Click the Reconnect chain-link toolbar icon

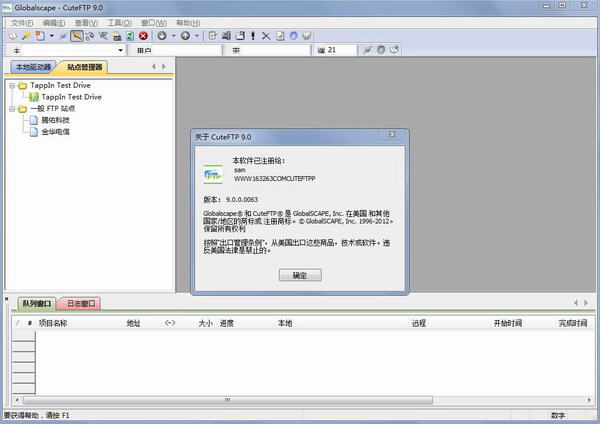90,36
